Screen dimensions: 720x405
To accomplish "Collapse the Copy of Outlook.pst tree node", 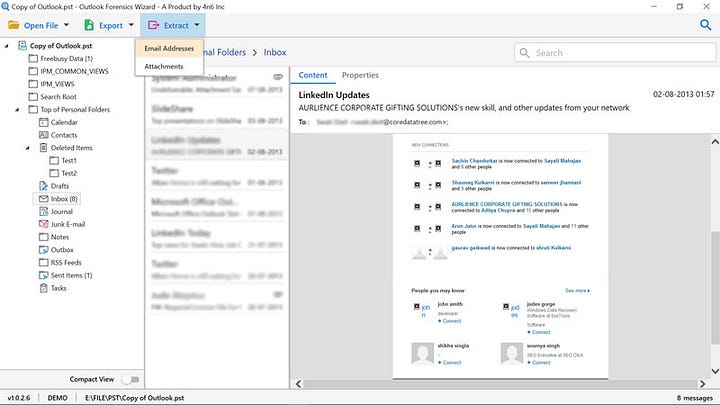I will pos(6,46).
